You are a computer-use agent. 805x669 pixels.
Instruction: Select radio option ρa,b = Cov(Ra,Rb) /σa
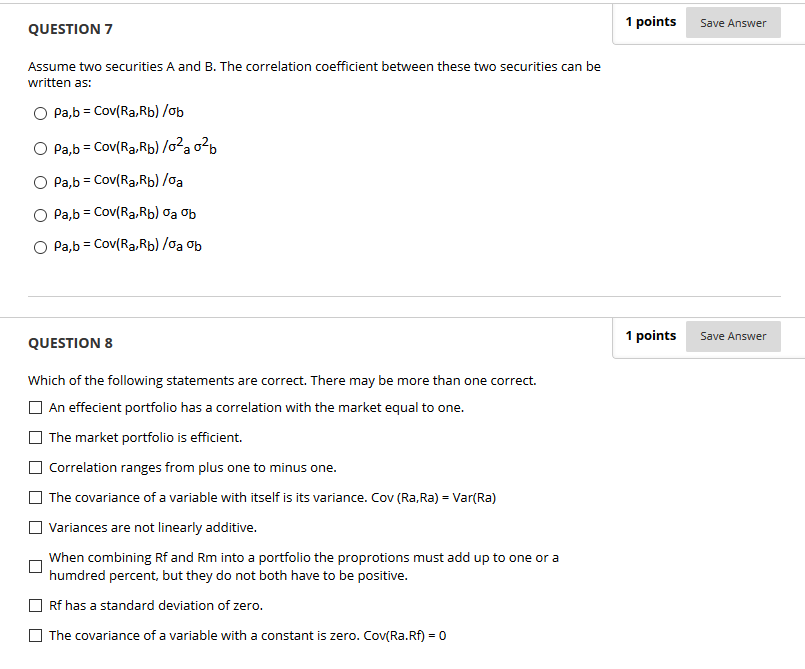tap(40, 181)
